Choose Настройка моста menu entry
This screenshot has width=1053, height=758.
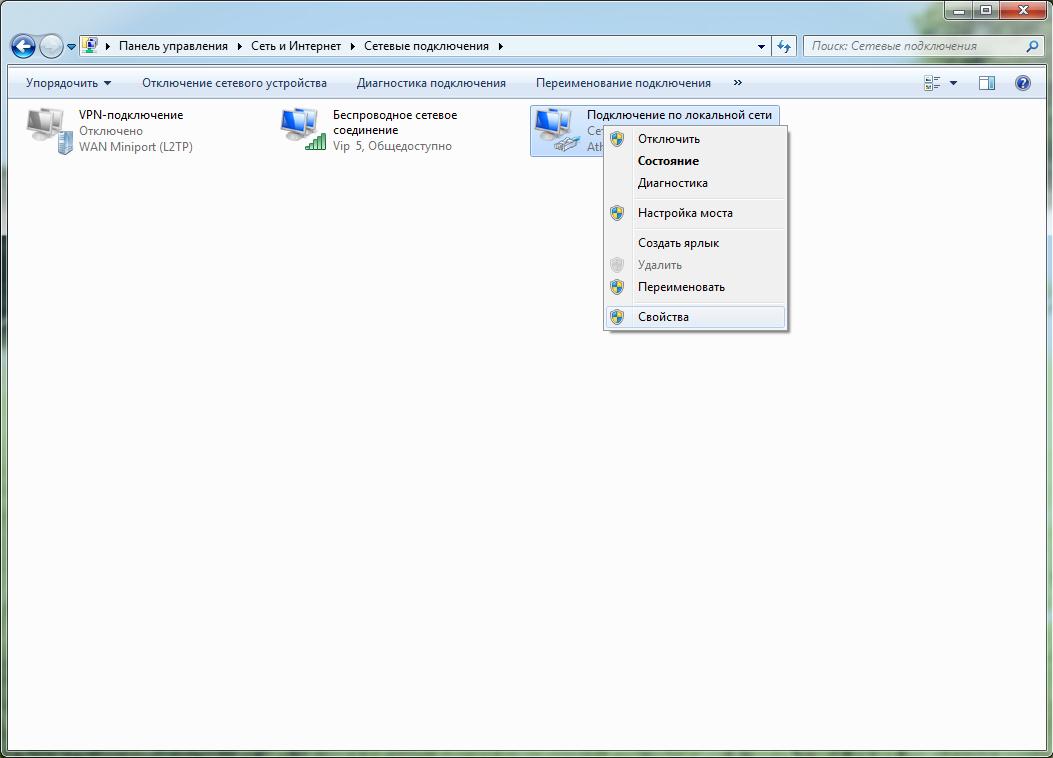pos(685,213)
